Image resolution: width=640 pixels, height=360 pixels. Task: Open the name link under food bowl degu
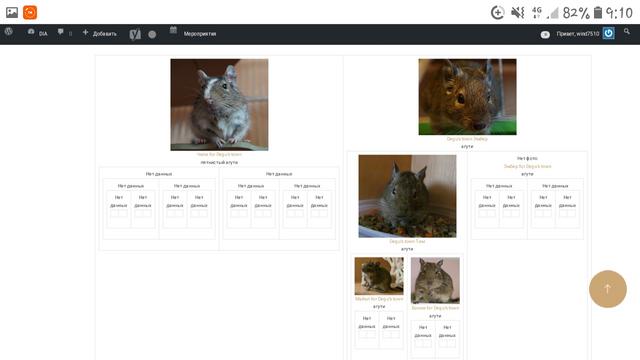[407, 241]
